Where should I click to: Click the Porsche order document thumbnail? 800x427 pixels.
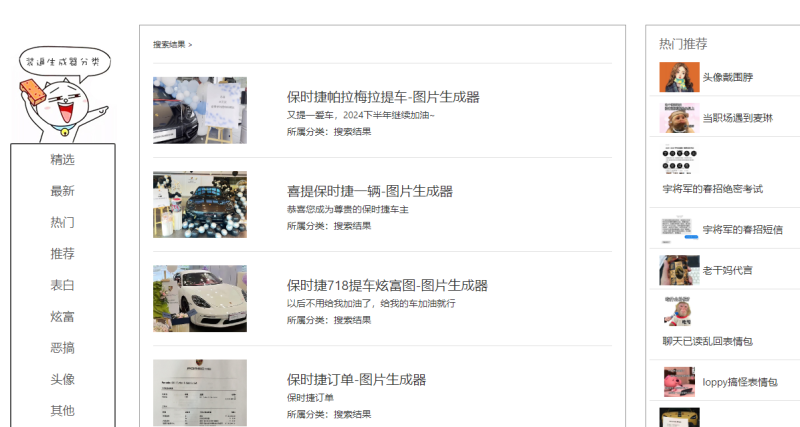click(200, 393)
